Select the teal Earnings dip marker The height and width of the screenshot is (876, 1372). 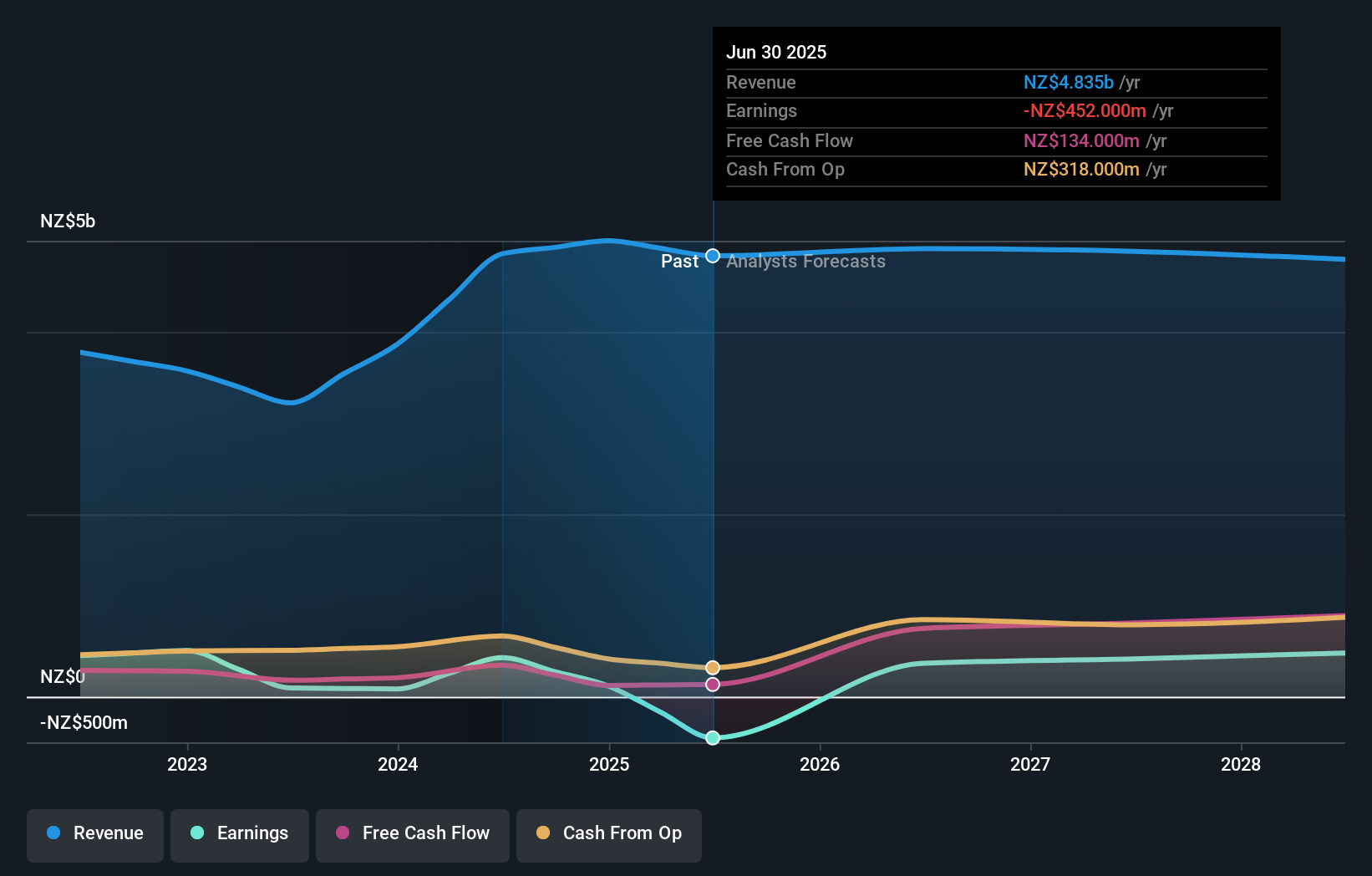point(712,738)
